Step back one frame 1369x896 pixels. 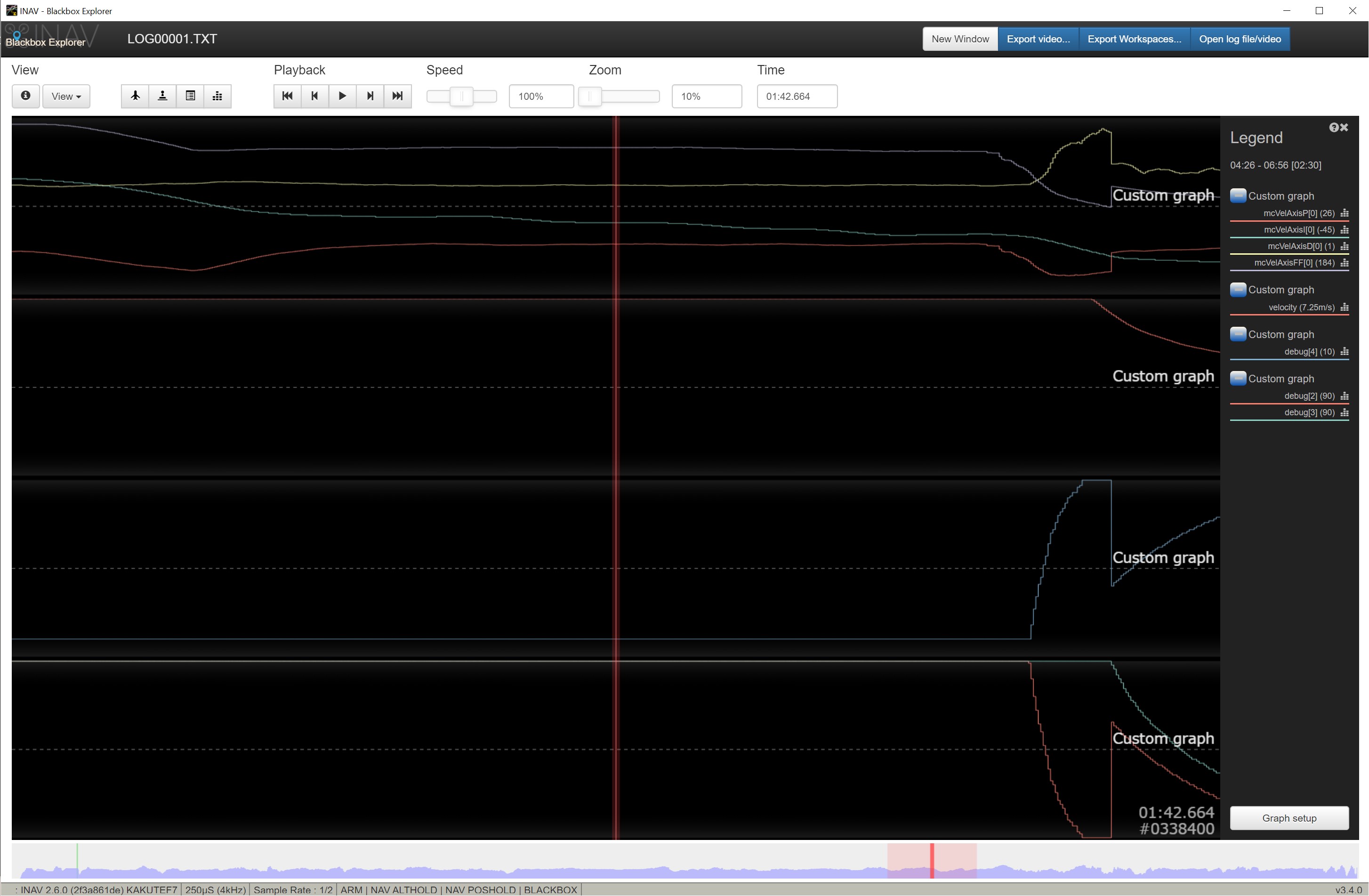[314, 96]
